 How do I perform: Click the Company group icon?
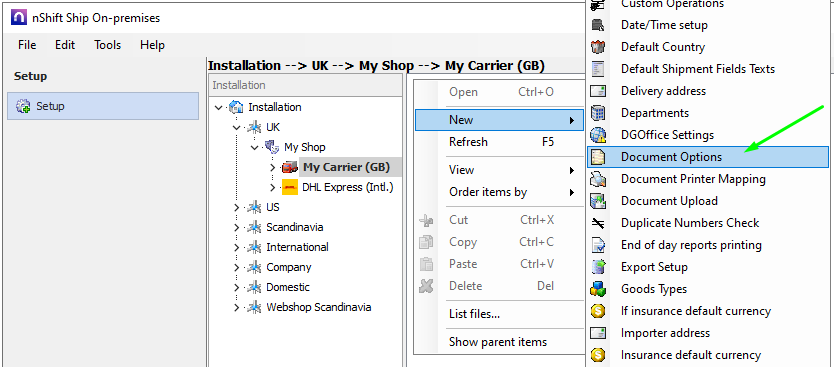tap(254, 267)
